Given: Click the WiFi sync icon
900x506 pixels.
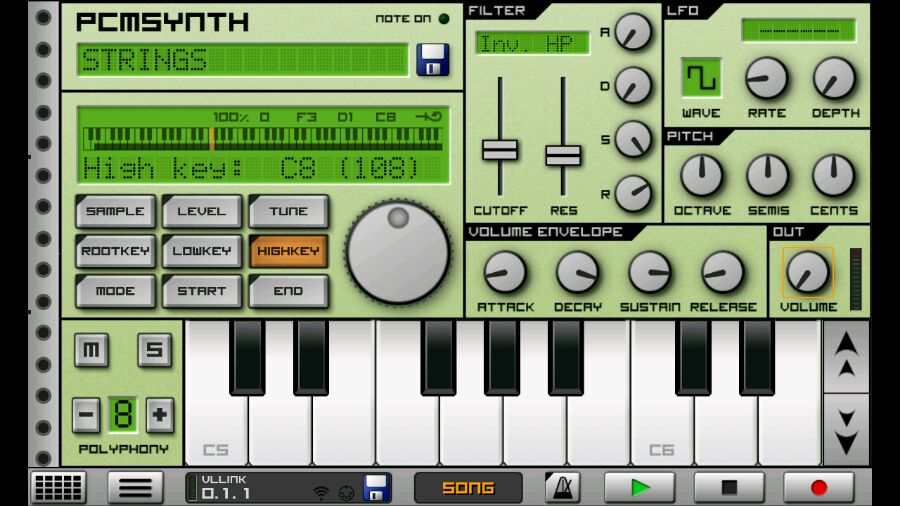Looking at the screenshot, I should coord(321,492).
